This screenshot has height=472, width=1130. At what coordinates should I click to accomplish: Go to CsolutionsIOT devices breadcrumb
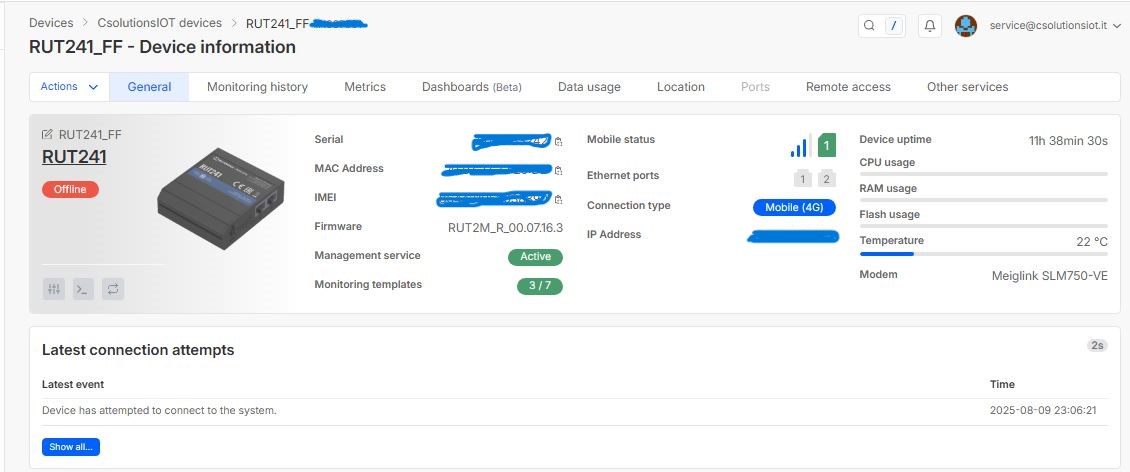pos(159,22)
